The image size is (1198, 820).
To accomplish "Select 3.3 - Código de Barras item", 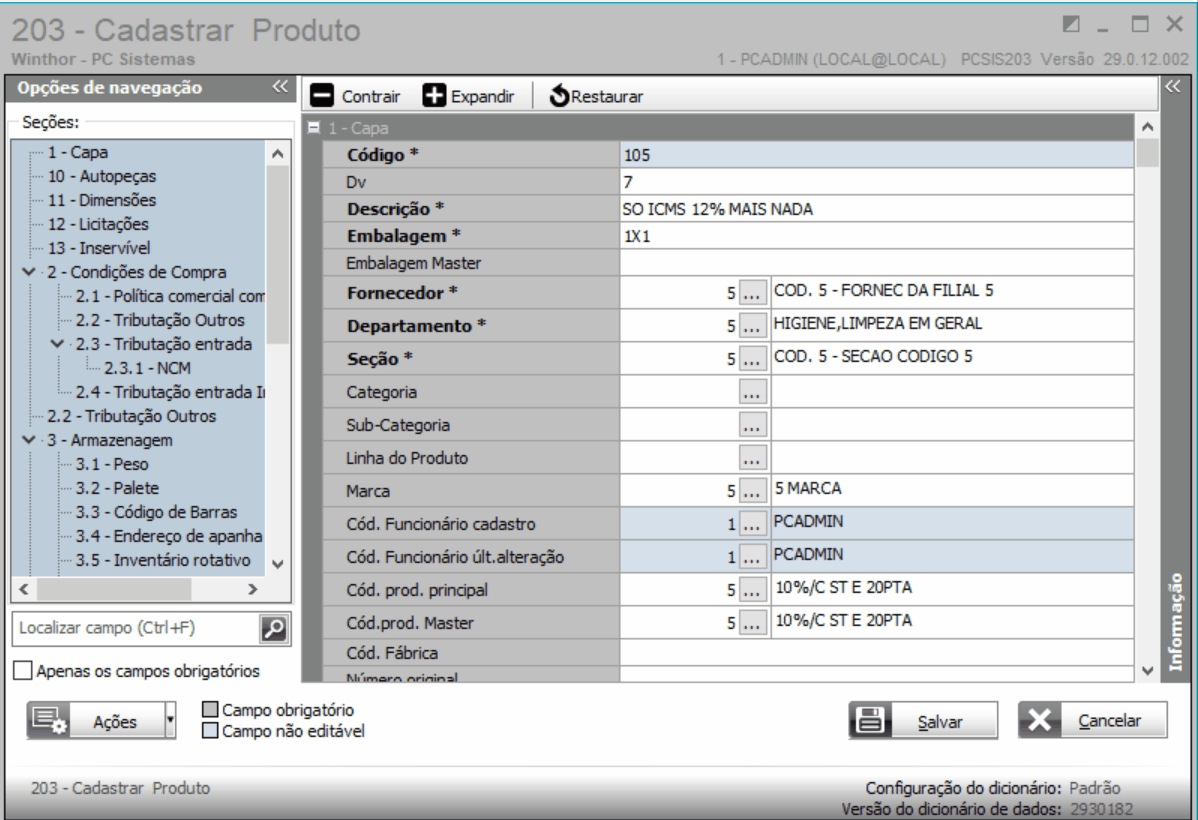I will point(156,512).
